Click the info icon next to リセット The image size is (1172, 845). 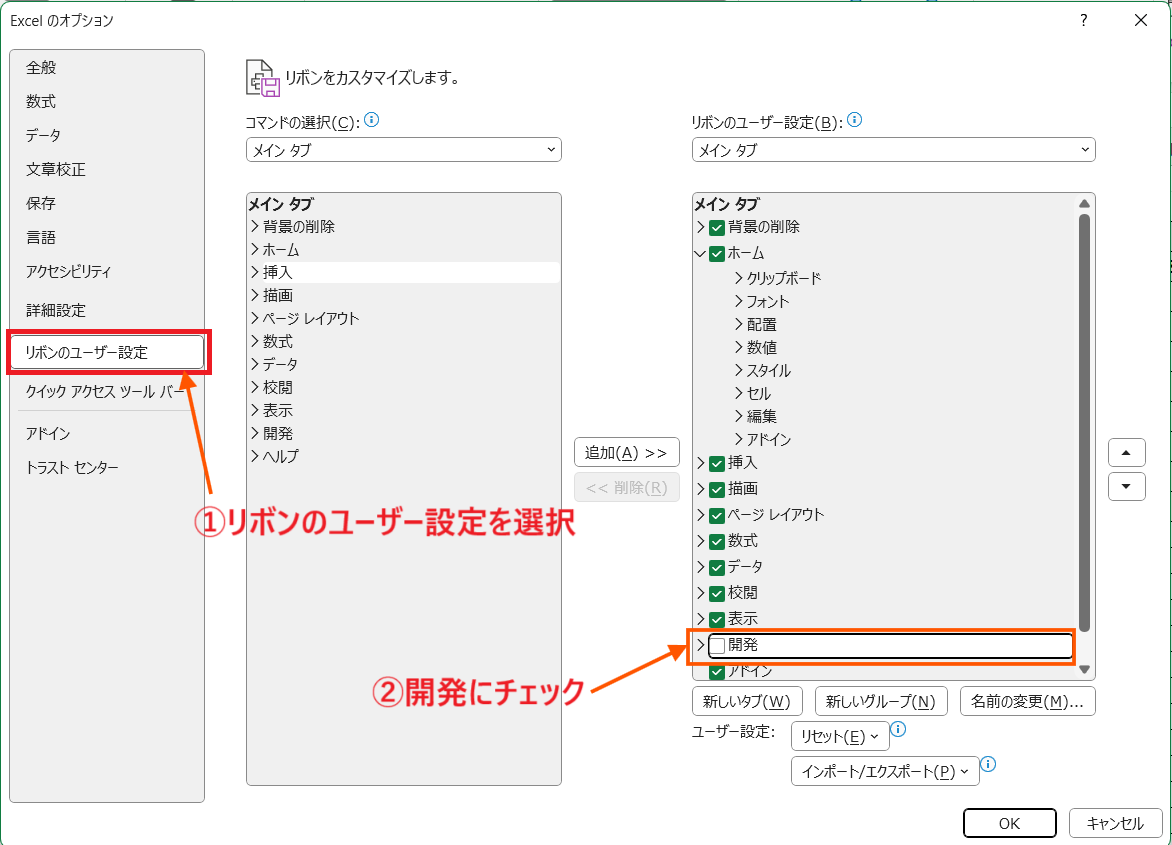(898, 731)
